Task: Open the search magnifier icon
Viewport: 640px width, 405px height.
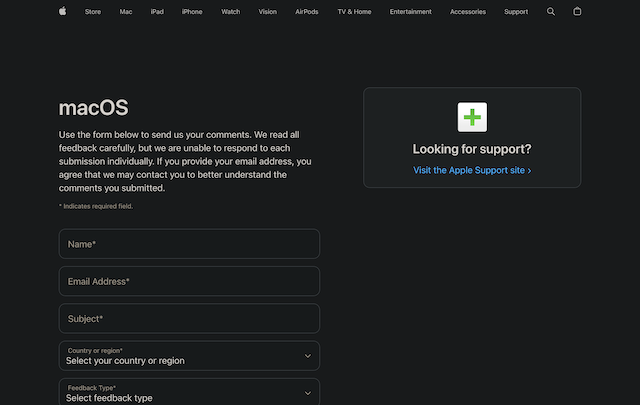Action: 551,11
